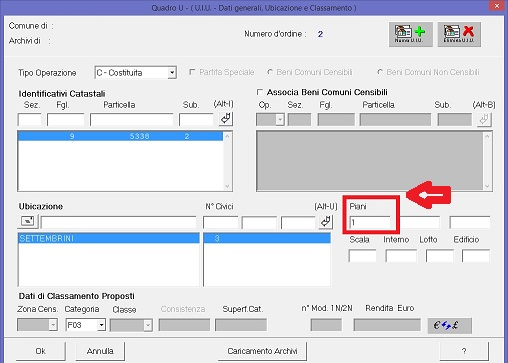Click the first N° Civici input field

(220, 222)
